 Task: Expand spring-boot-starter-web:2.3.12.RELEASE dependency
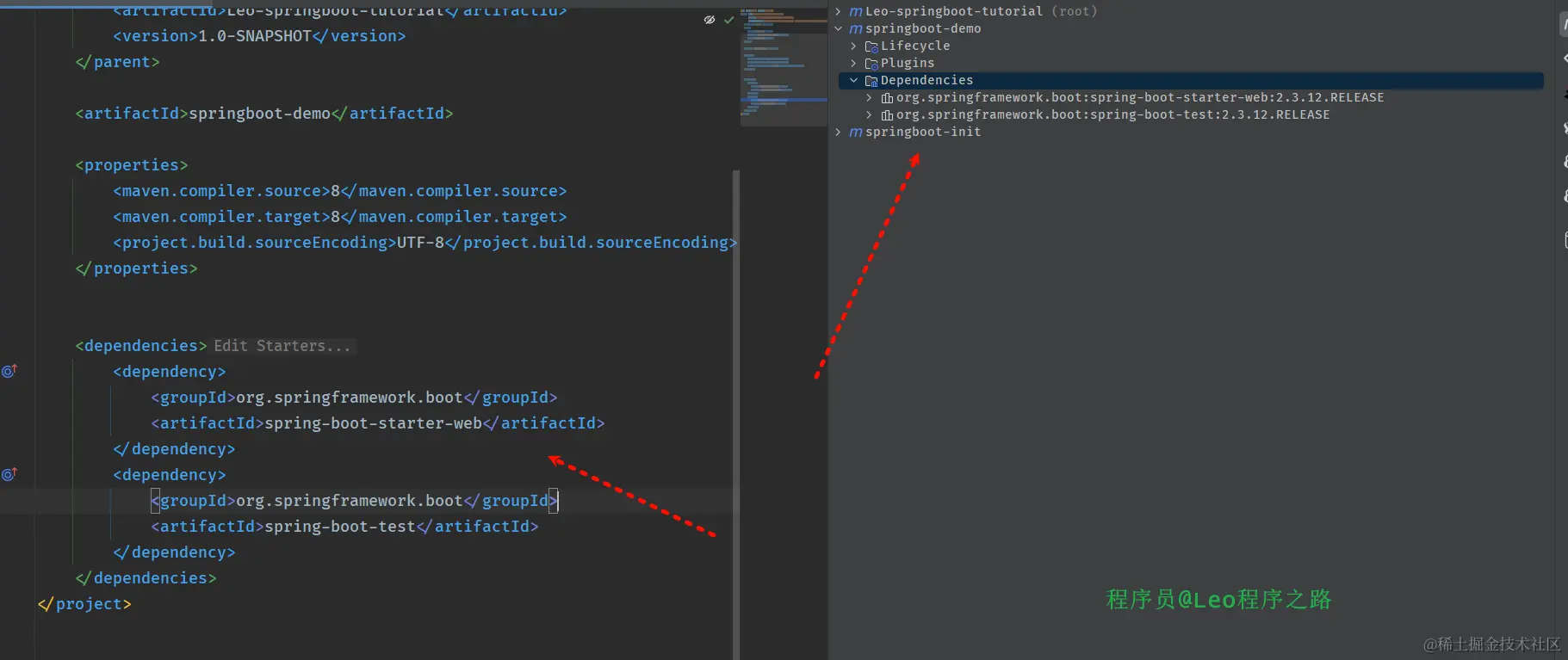pos(869,97)
